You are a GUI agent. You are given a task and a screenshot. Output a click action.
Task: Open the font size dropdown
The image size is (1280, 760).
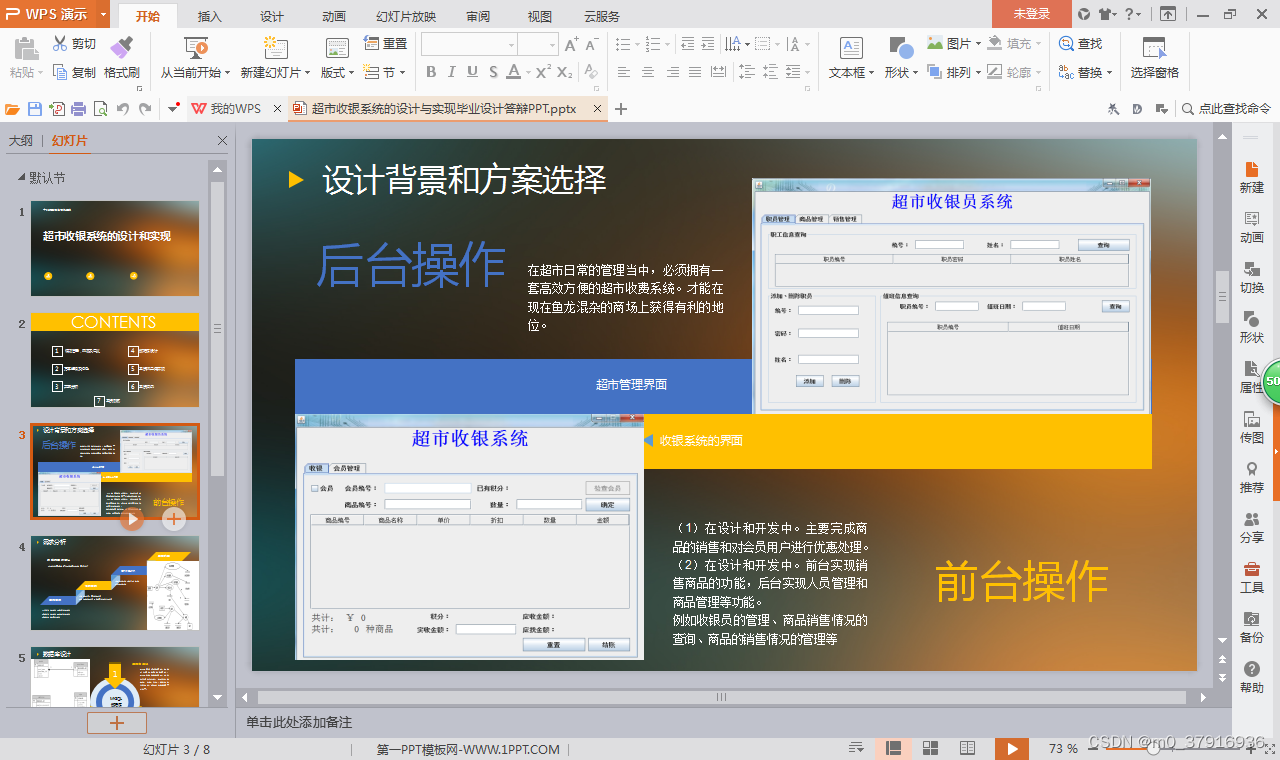pos(550,44)
